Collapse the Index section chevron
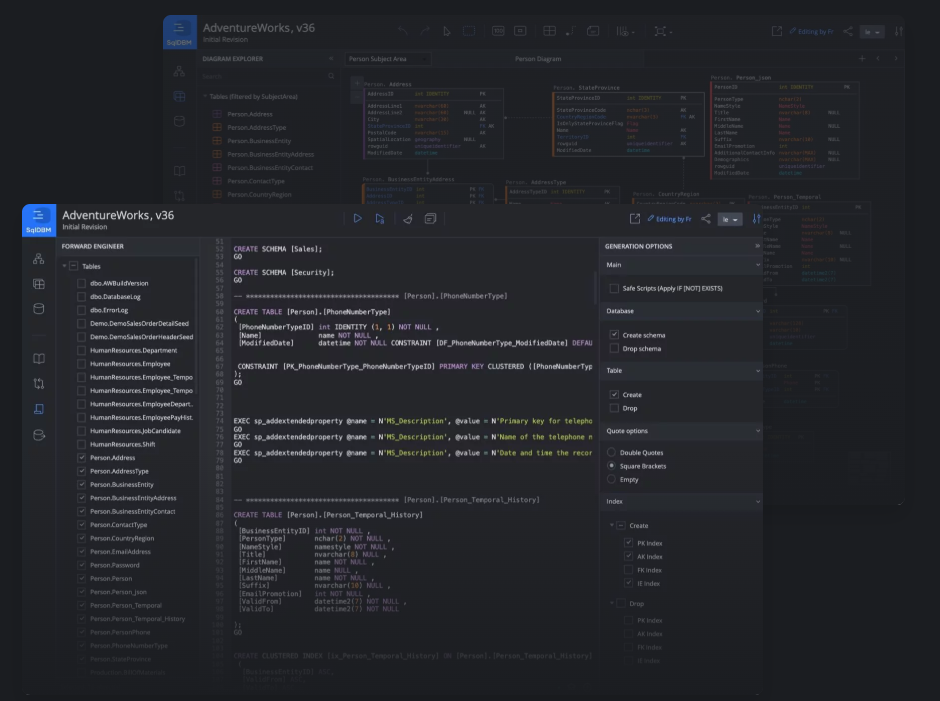This screenshot has height=701, width=940. 758,502
